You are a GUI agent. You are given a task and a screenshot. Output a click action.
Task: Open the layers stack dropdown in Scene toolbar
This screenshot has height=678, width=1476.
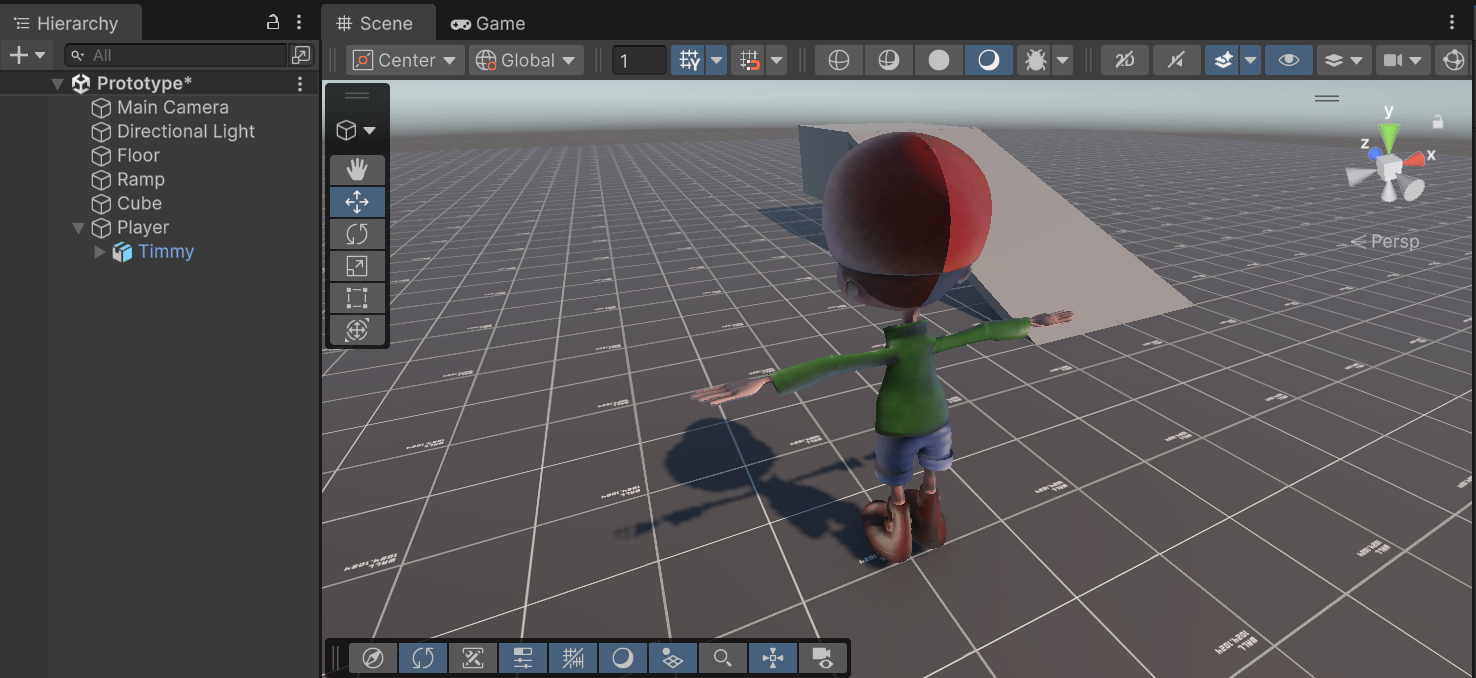1343,60
